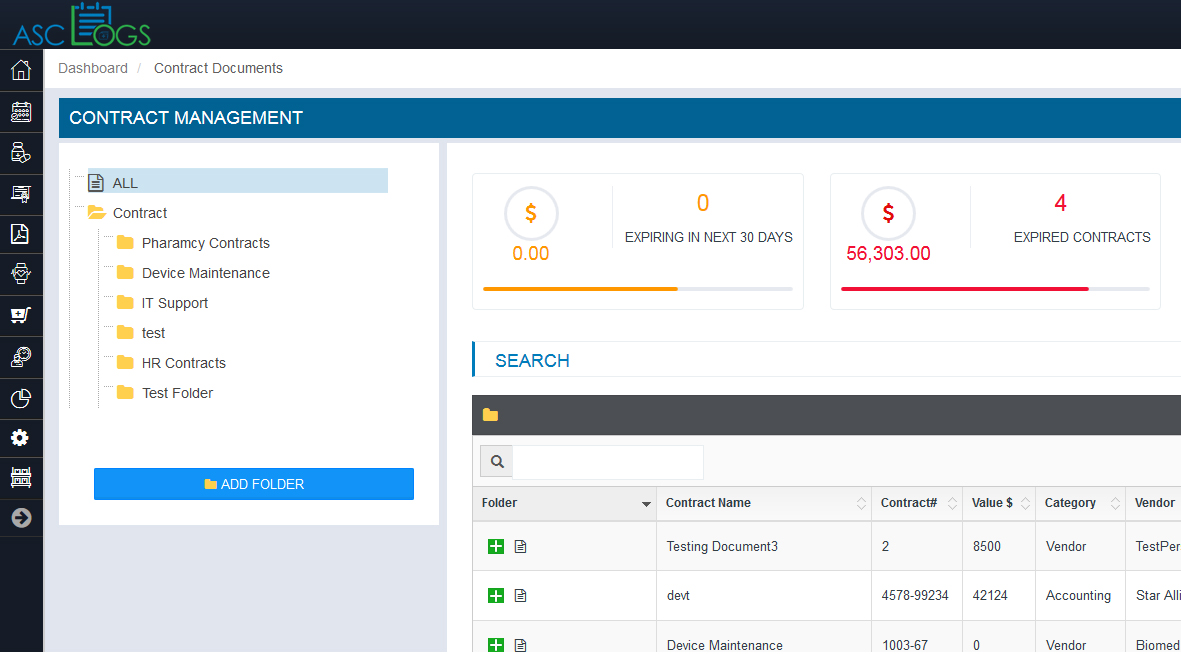
Task: Click the table search input field
Action: point(607,462)
